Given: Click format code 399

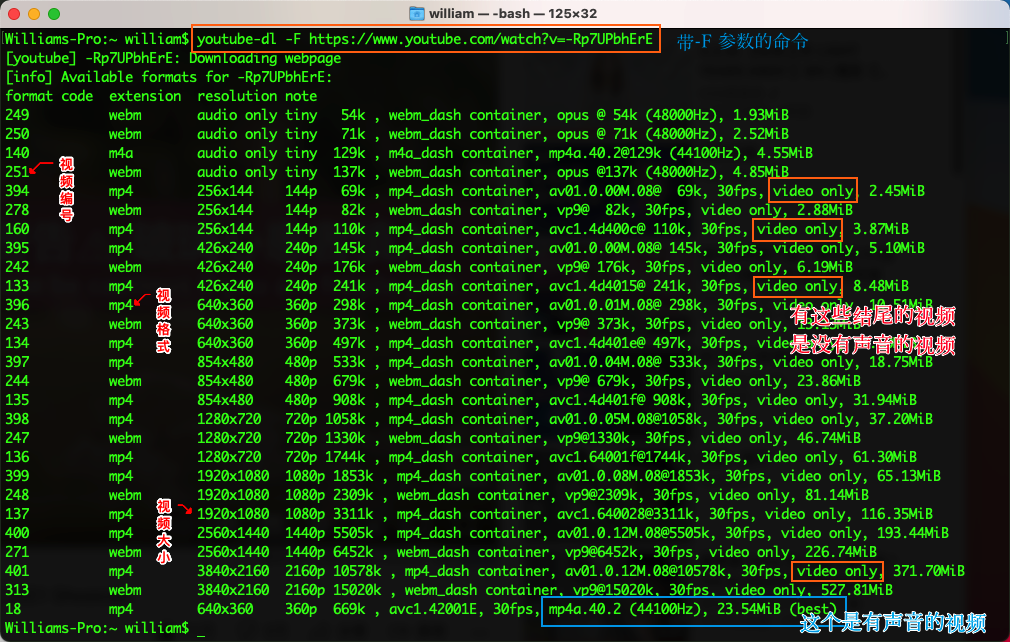Looking at the screenshot, I should coord(17,477).
